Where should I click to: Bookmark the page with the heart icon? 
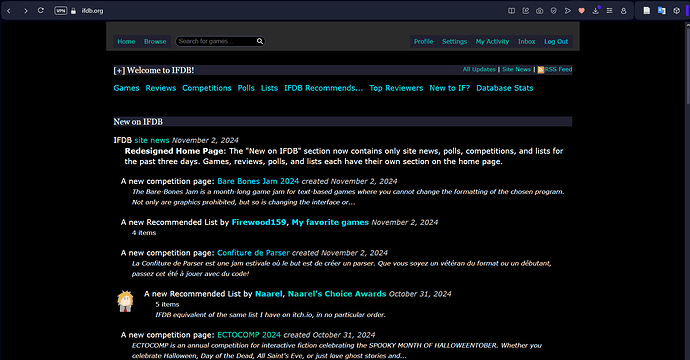pos(581,11)
